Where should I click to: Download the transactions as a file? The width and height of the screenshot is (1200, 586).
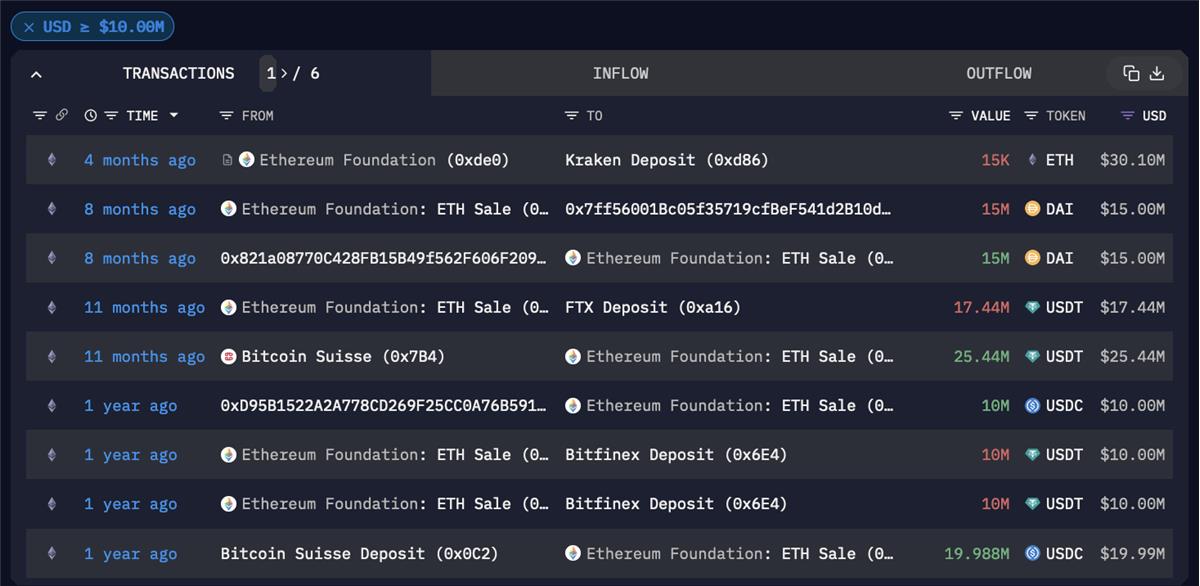(x=1157, y=74)
